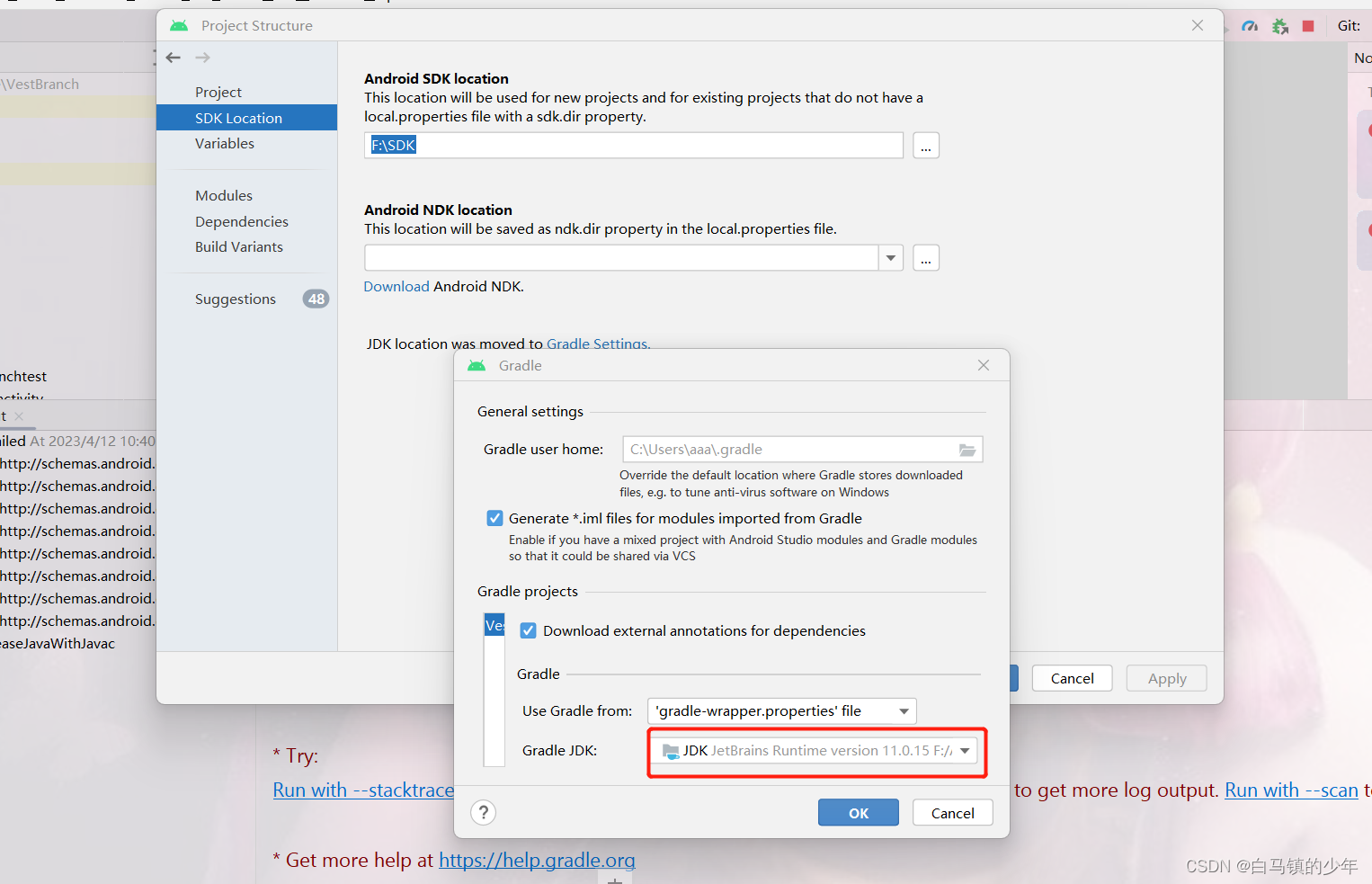The height and width of the screenshot is (884, 1372).
Task: Click the Download Android NDK link
Action: pos(396,286)
